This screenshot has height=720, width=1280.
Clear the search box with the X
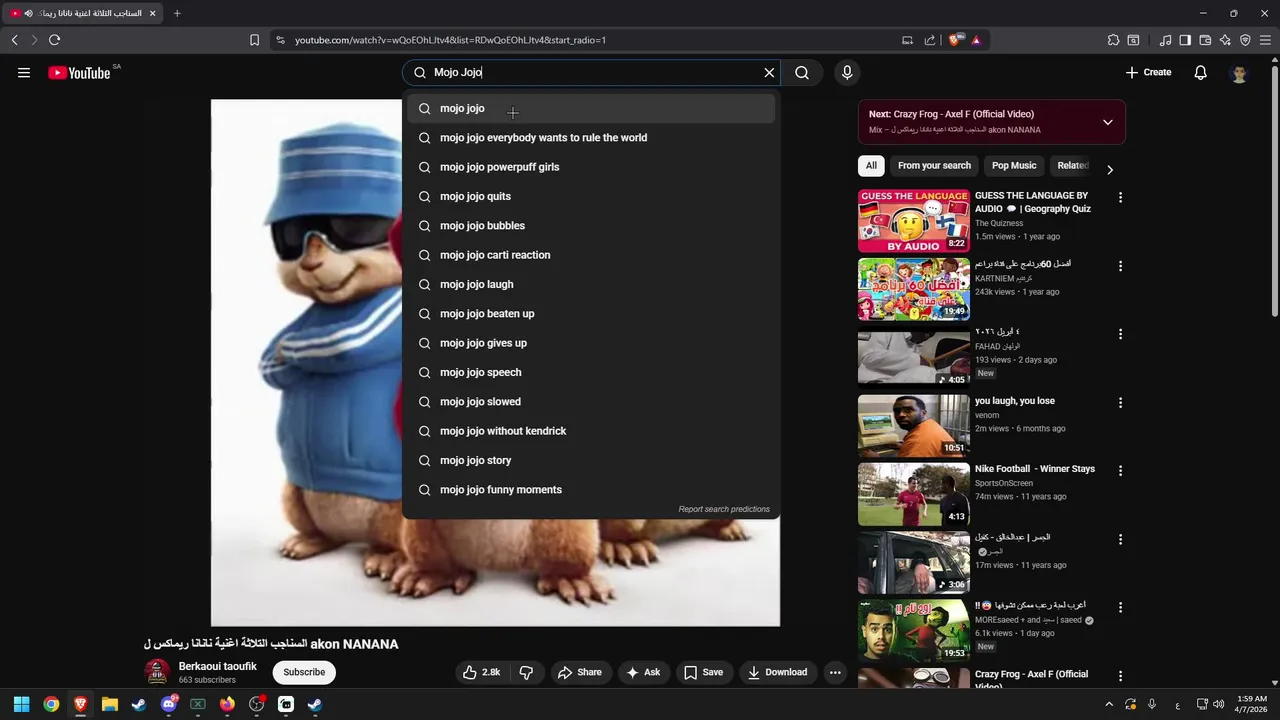point(769,72)
